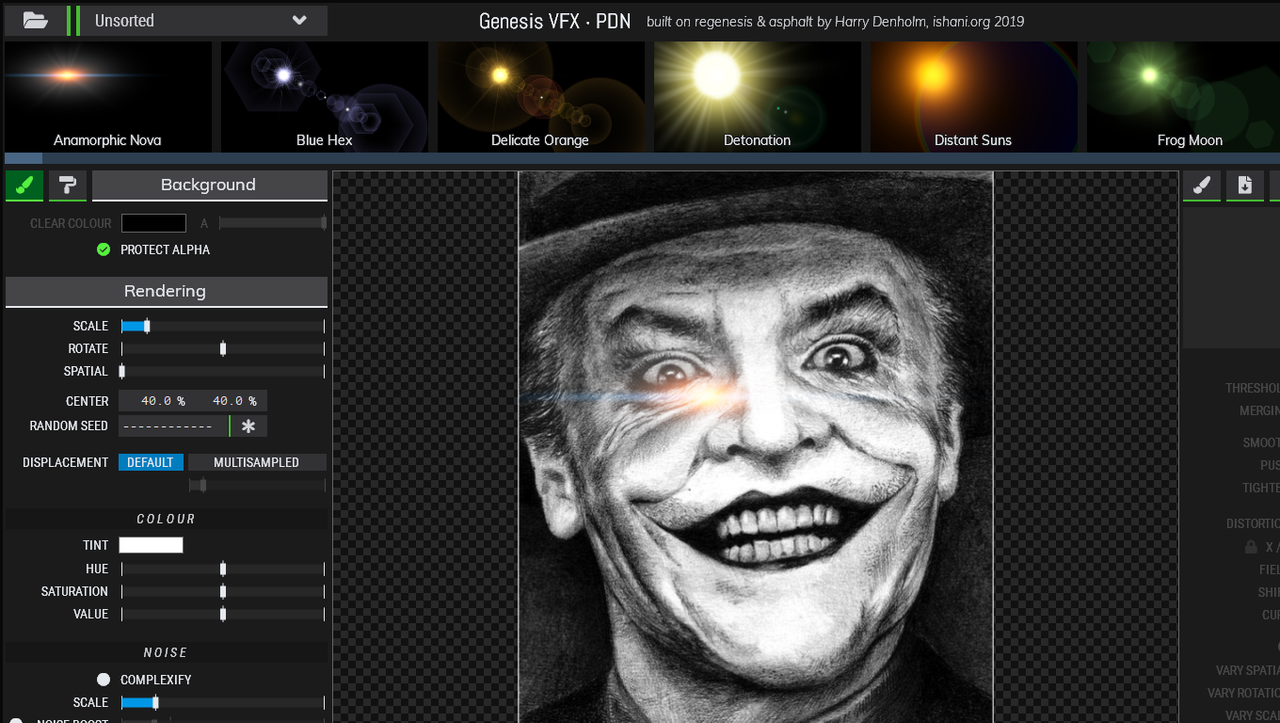
Task: Adjust the displacement amount slider
Action: 257,485
